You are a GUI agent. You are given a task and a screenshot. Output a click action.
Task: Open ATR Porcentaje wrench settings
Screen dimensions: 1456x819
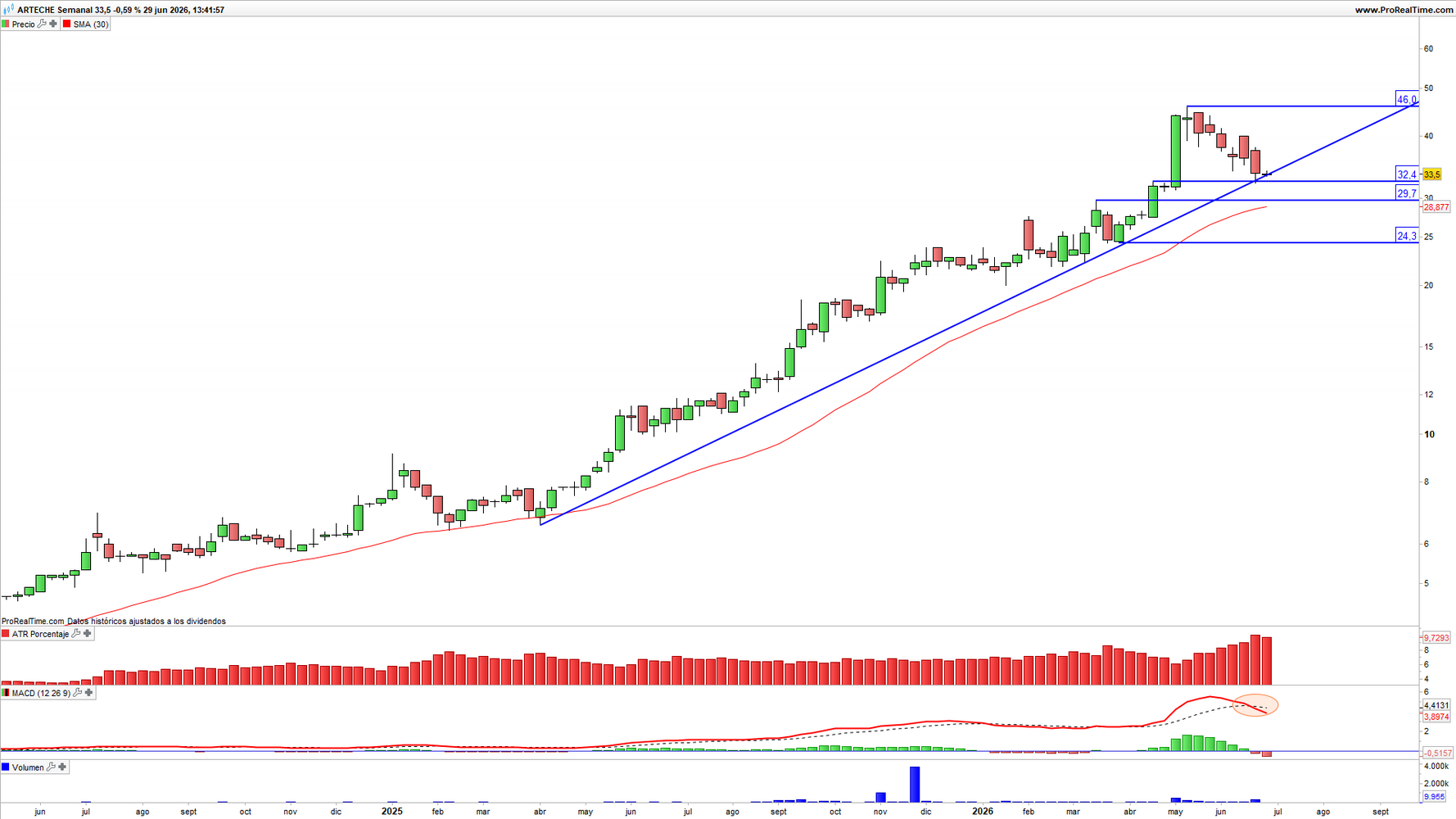(x=76, y=633)
